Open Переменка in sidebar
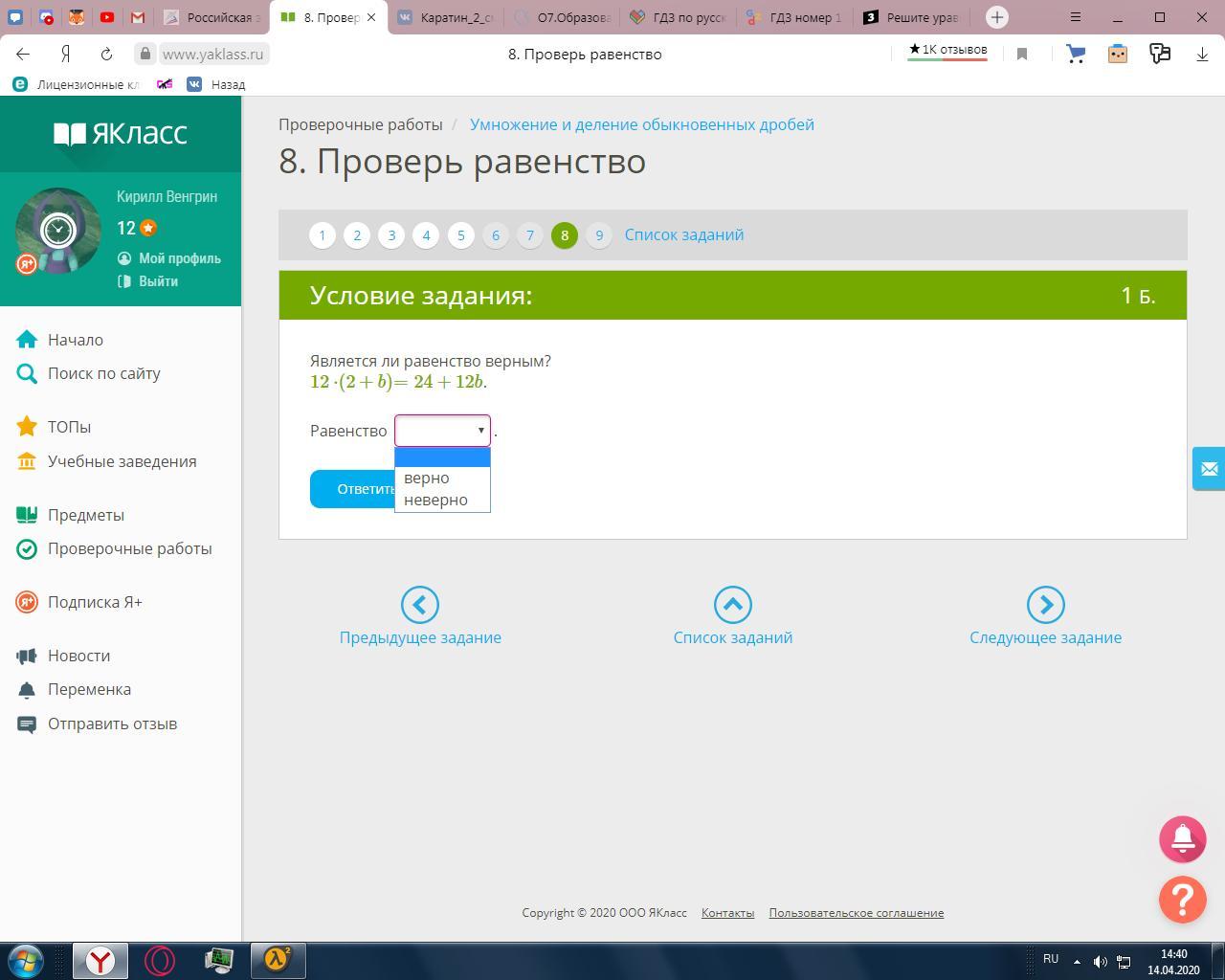This screenshot has width=1225, height=980. pyautogui.click(x=90, y=689)
